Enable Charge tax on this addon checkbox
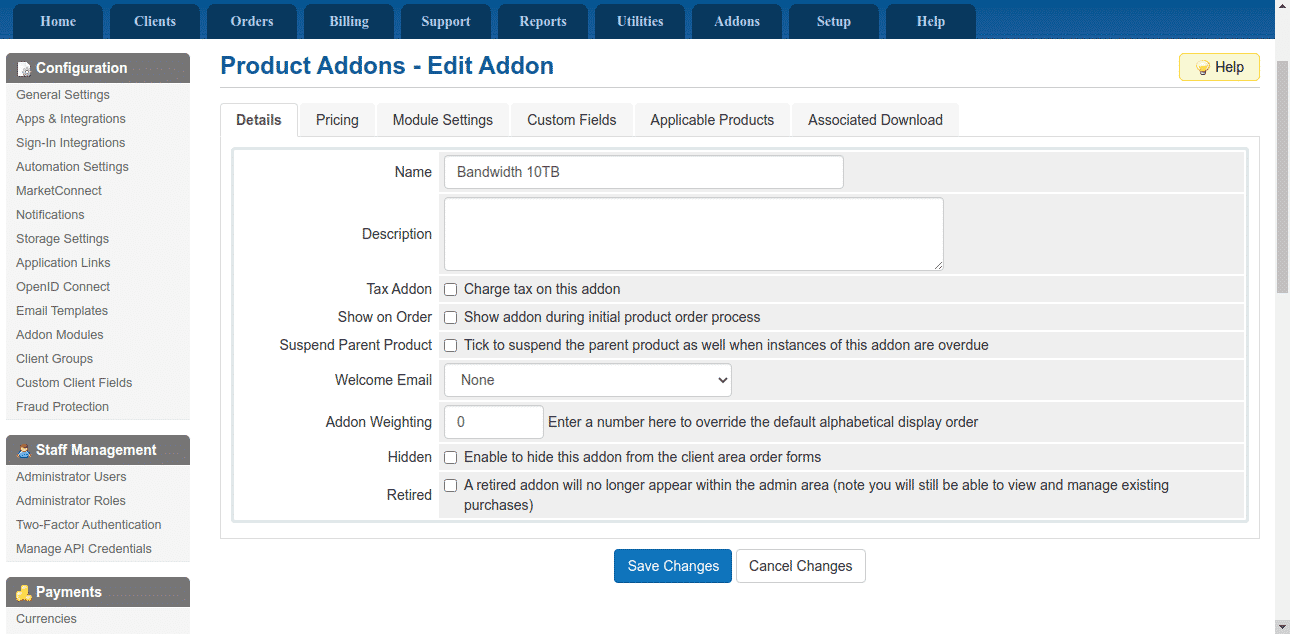This screenshot has width=1290, height=634. tap(451, 290)
